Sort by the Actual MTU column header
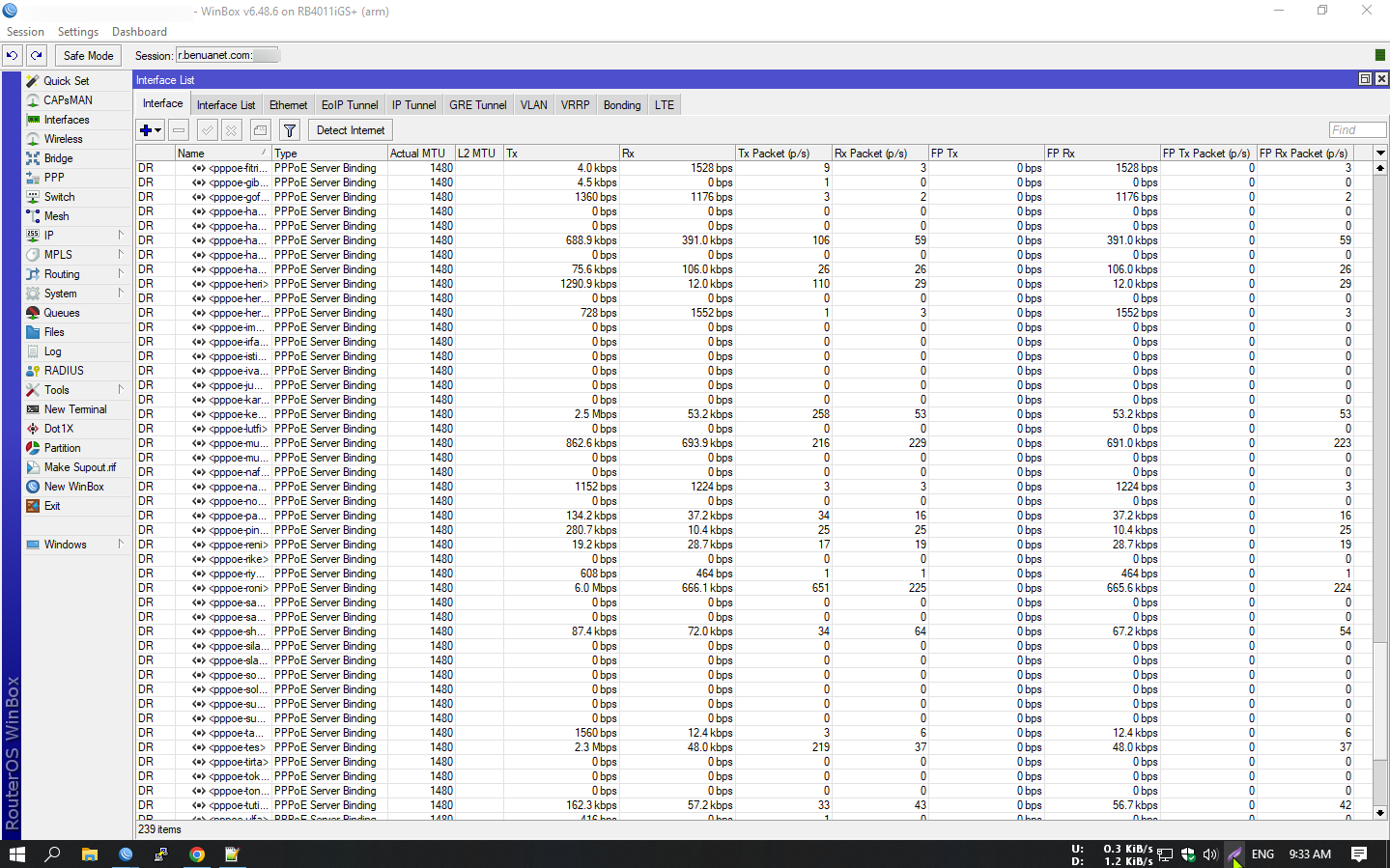Screen dimensions: 1390x868 click(x=420, y=154)
